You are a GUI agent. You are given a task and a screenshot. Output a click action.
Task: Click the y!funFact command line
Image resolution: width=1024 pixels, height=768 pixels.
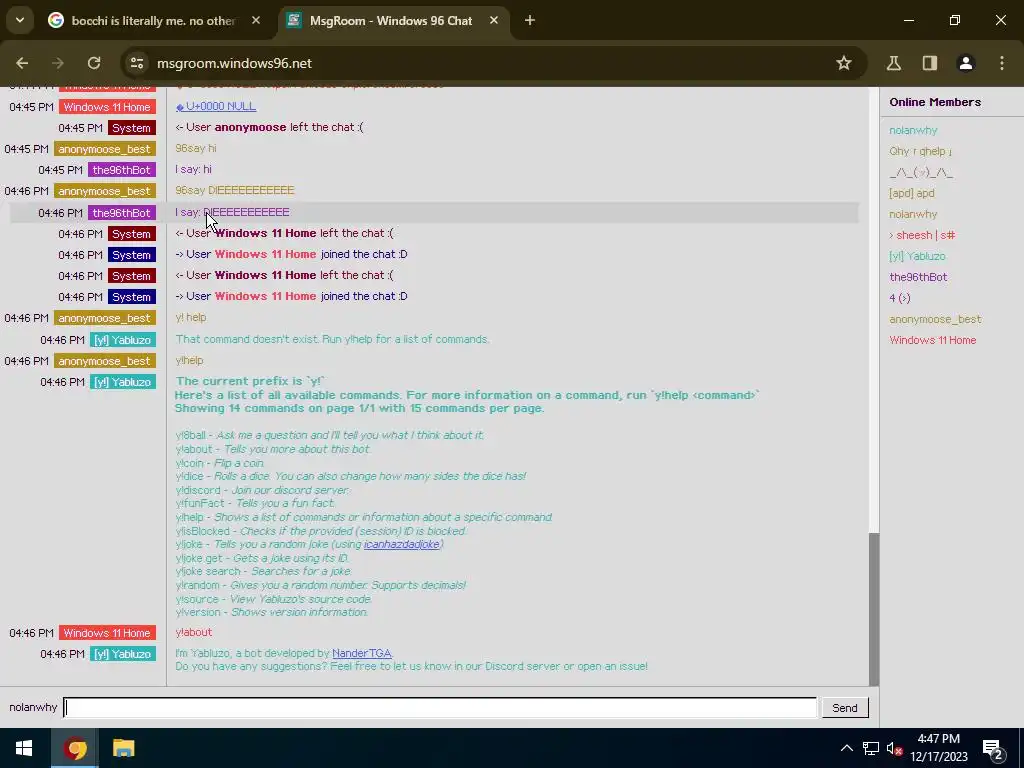(x=255, y=504)
